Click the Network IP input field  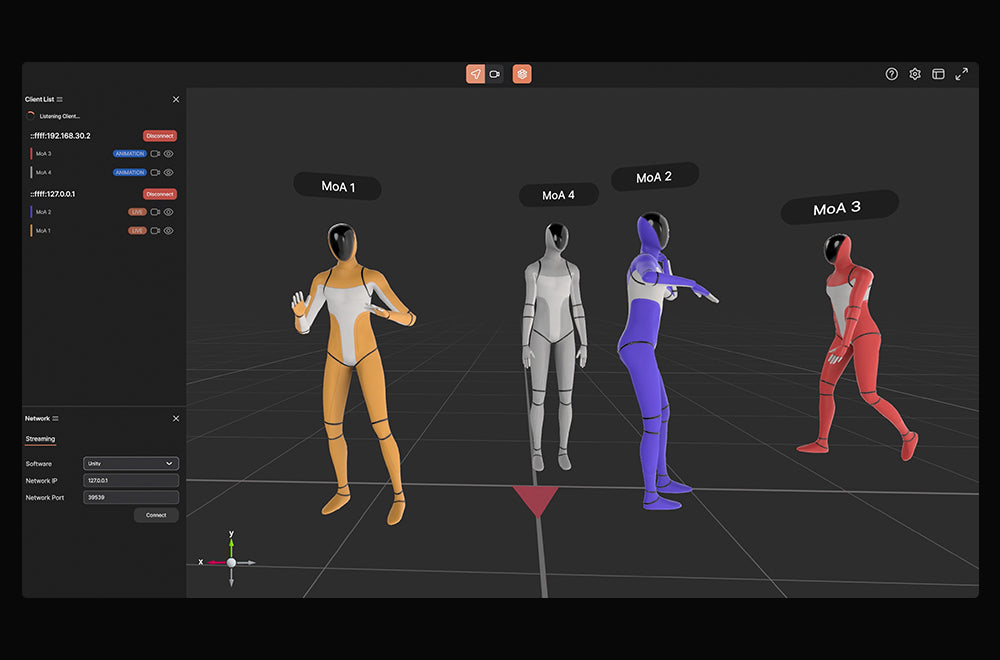click(131, 481)
